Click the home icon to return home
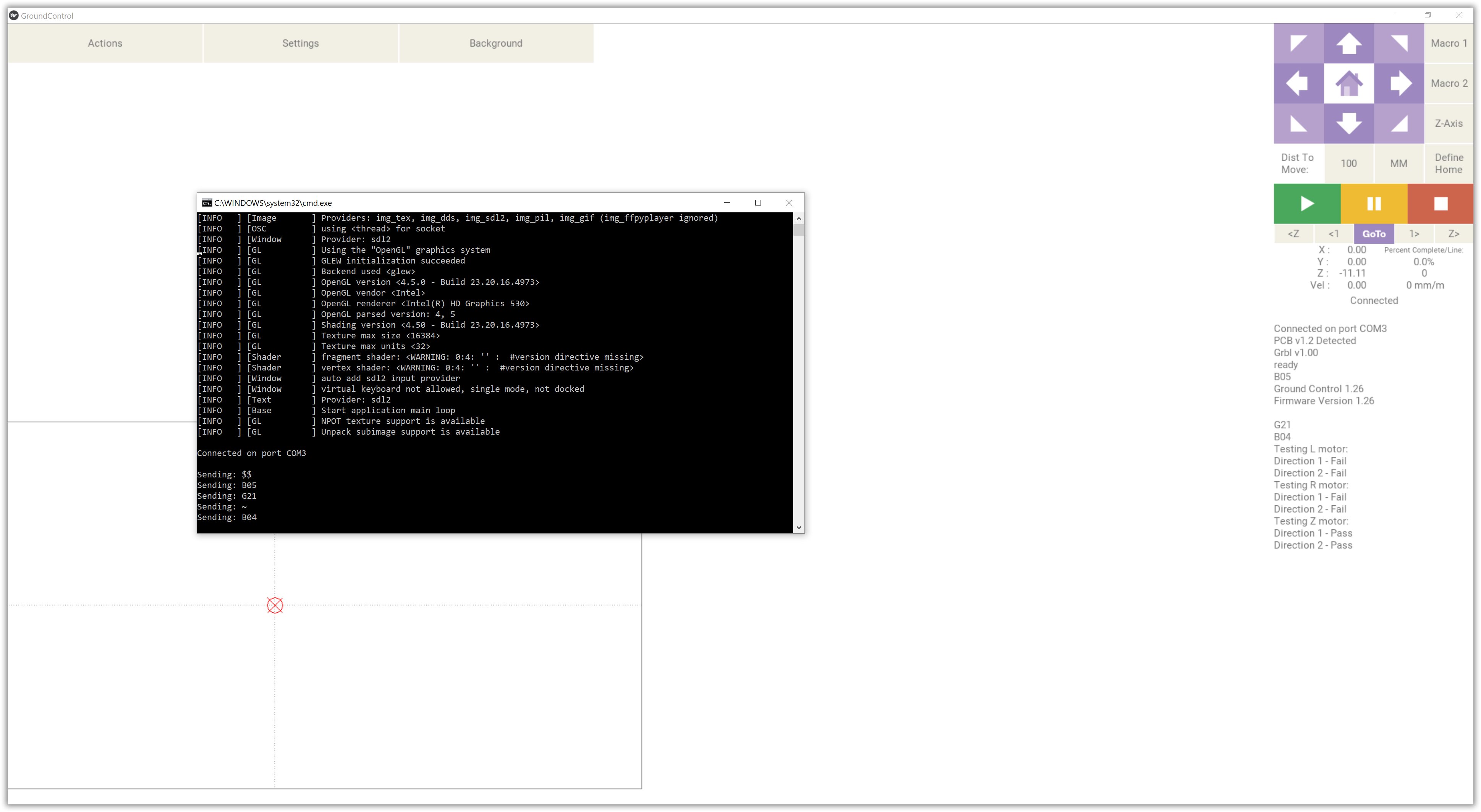The height and width of the screenshot is (812, 1481). coord(1348,83)
